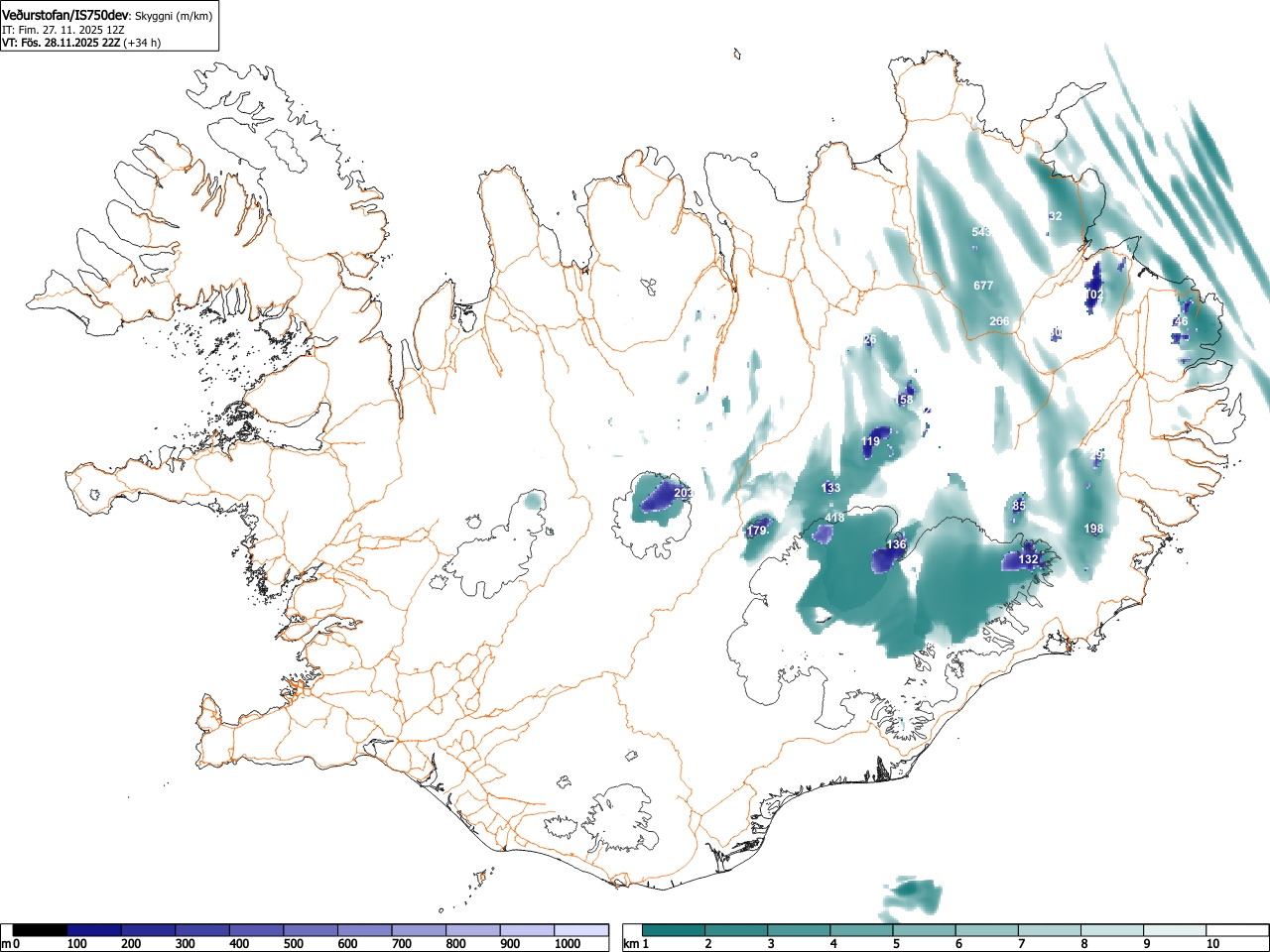Click the darkest teal 1–2 km legend swatch

tap(674, 930)
